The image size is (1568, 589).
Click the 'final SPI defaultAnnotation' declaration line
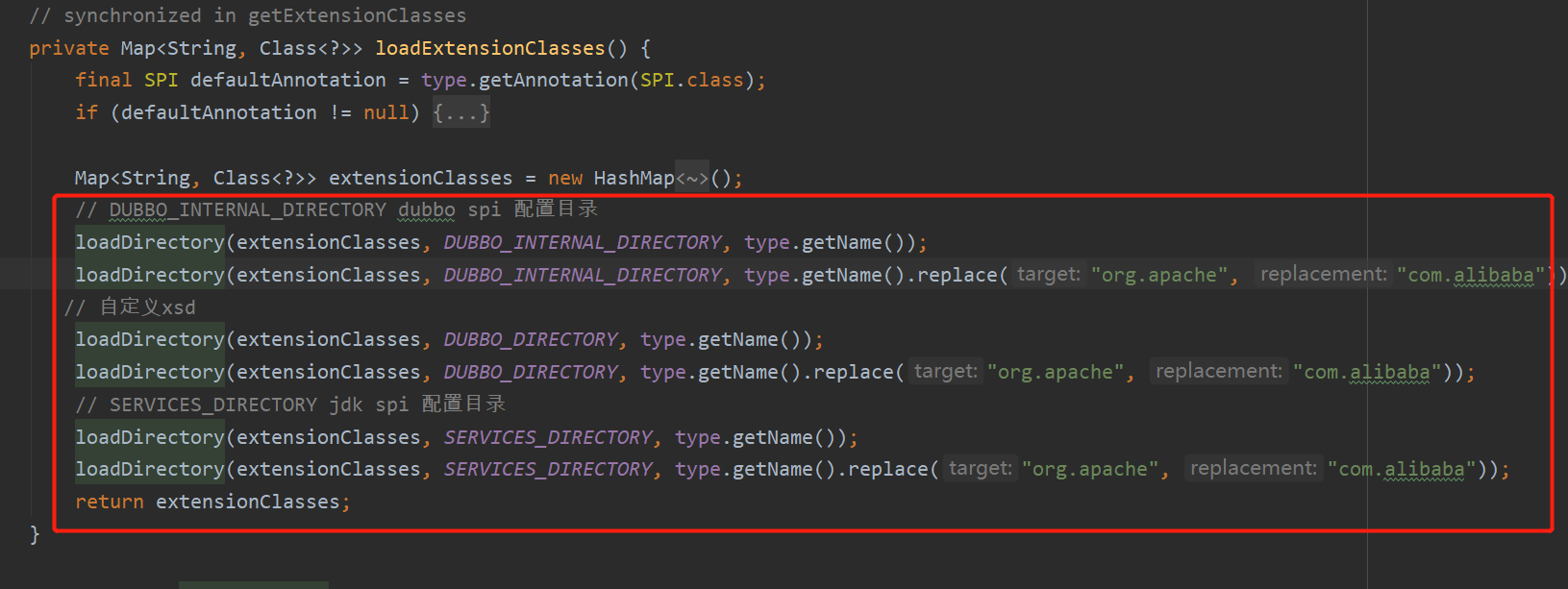click(x=420, y=80)
